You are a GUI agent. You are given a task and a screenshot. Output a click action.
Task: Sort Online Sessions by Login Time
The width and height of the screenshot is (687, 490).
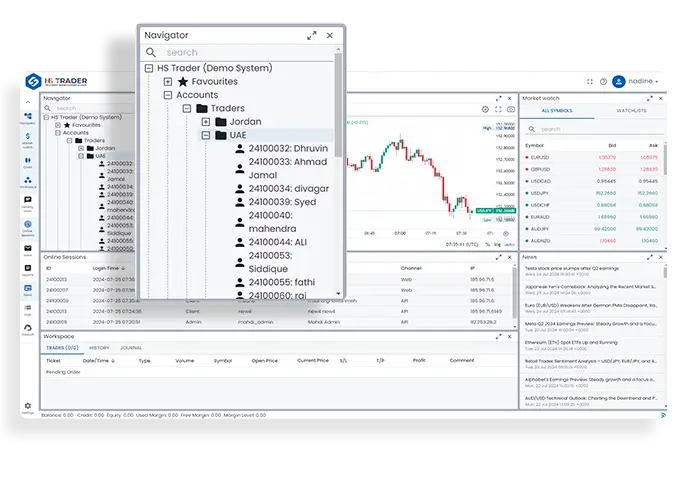pos(109,268)
